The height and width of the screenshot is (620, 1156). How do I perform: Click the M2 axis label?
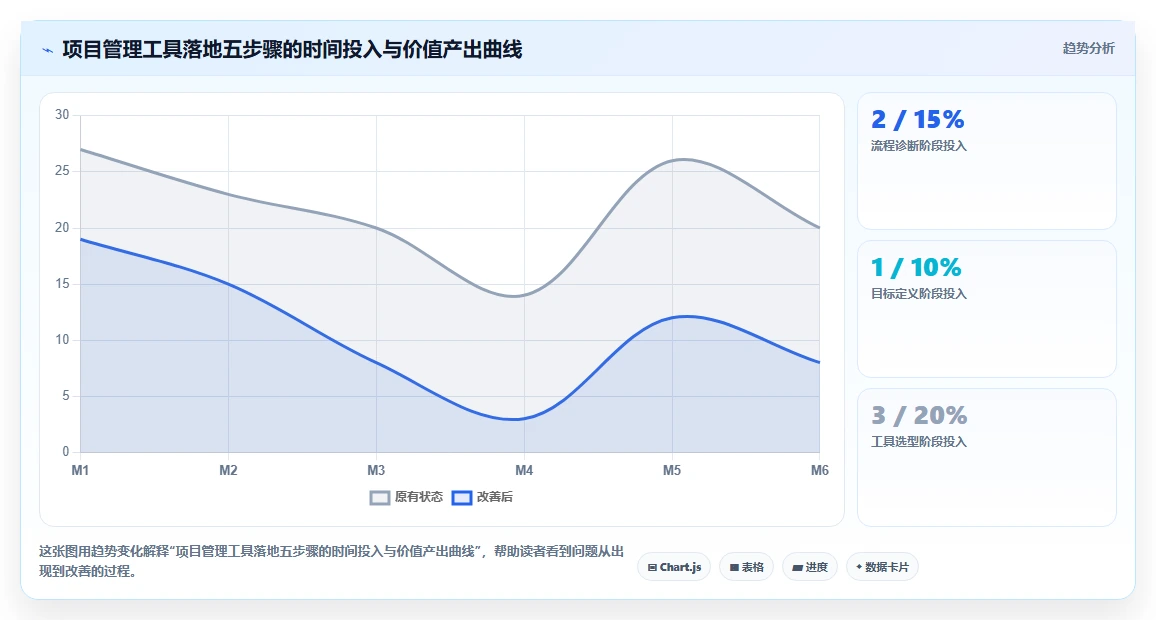click(x=229, y=470)
